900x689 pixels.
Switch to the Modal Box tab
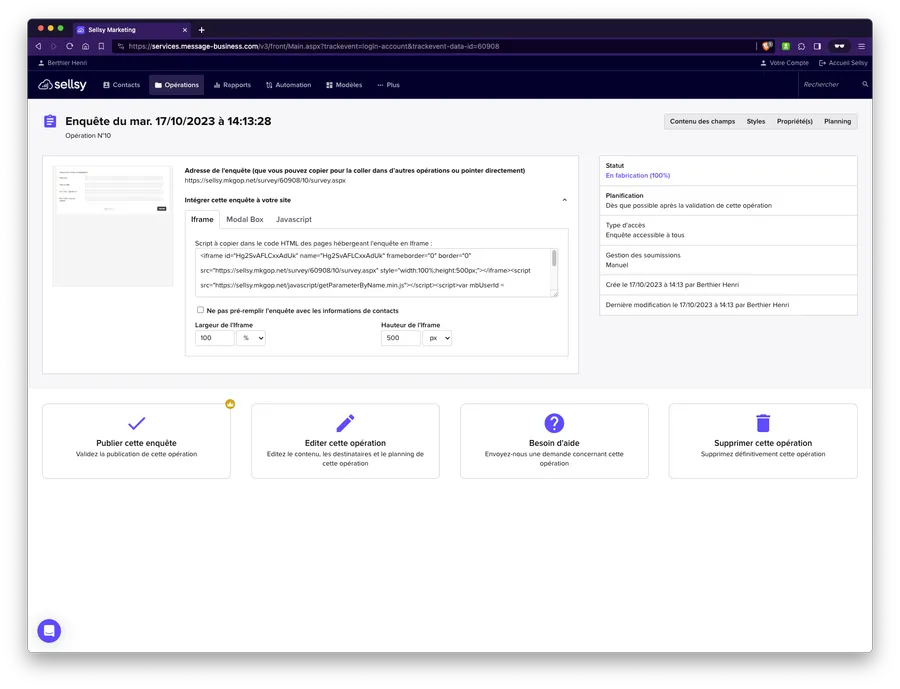pyautogui.click(x=245, y=219)
